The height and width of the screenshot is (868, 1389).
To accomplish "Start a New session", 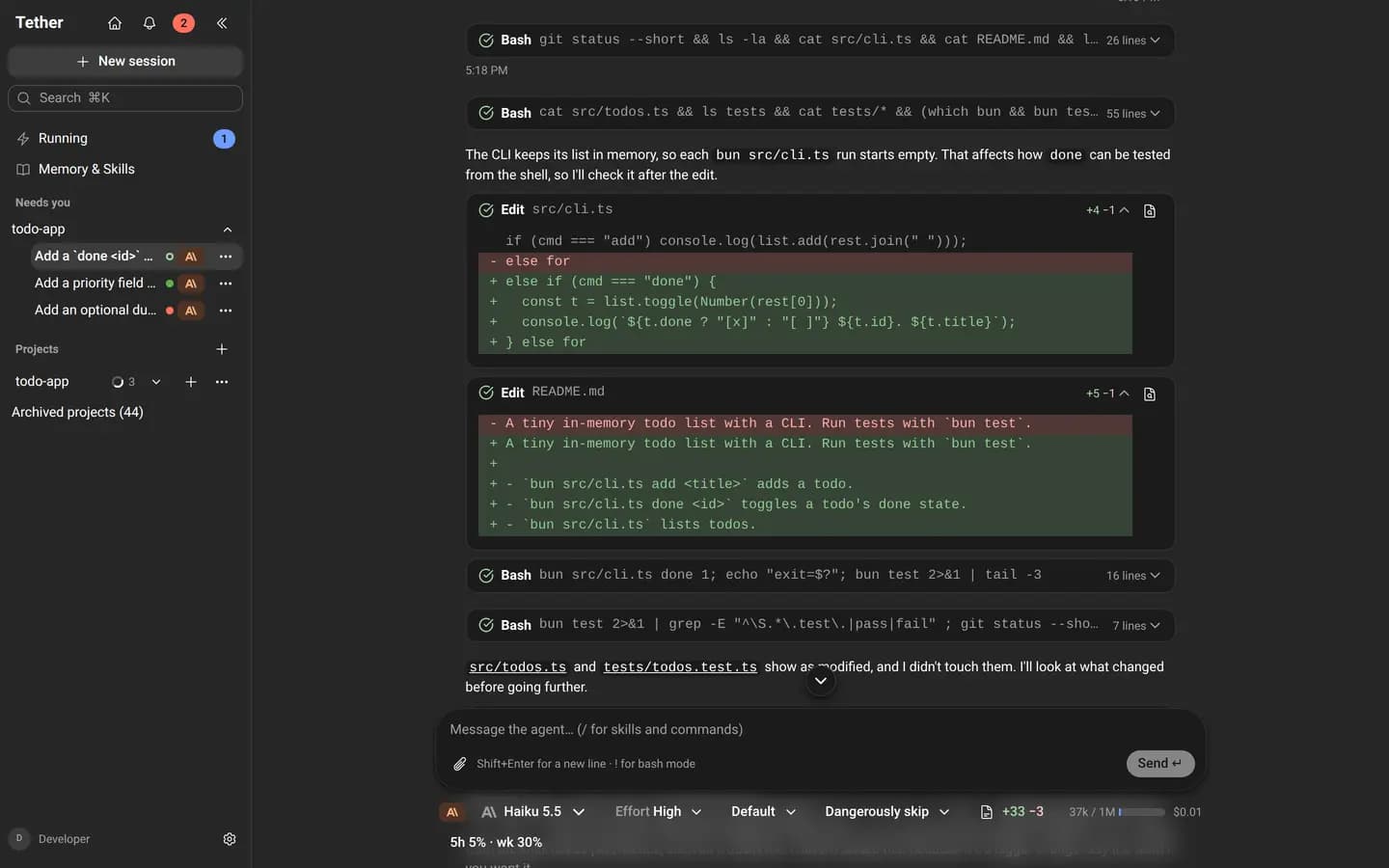I will (x=125, y=61).
